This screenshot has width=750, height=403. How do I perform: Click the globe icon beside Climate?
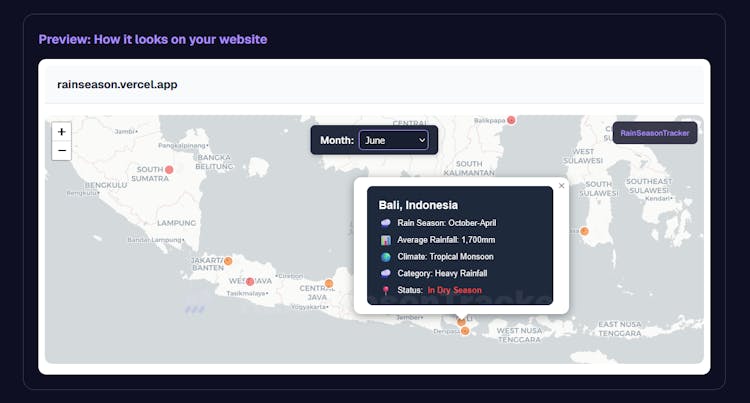[386, 257]
